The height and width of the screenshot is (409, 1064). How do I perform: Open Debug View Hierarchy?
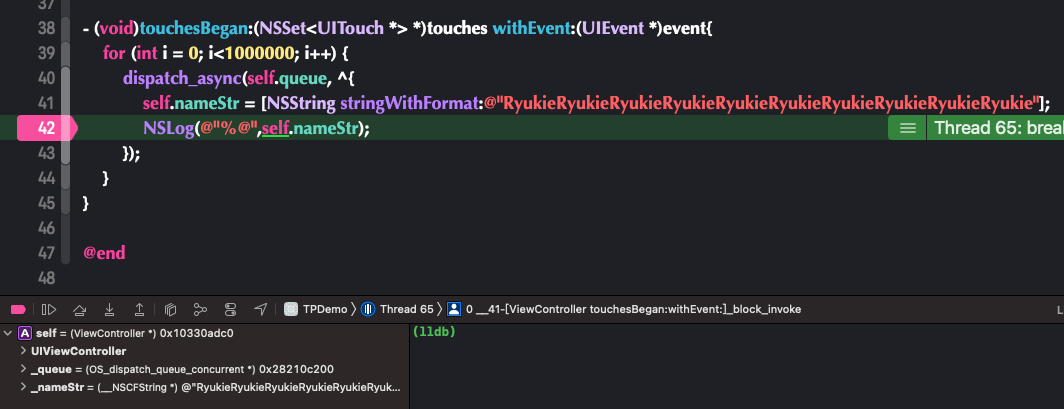click(170, 310)
